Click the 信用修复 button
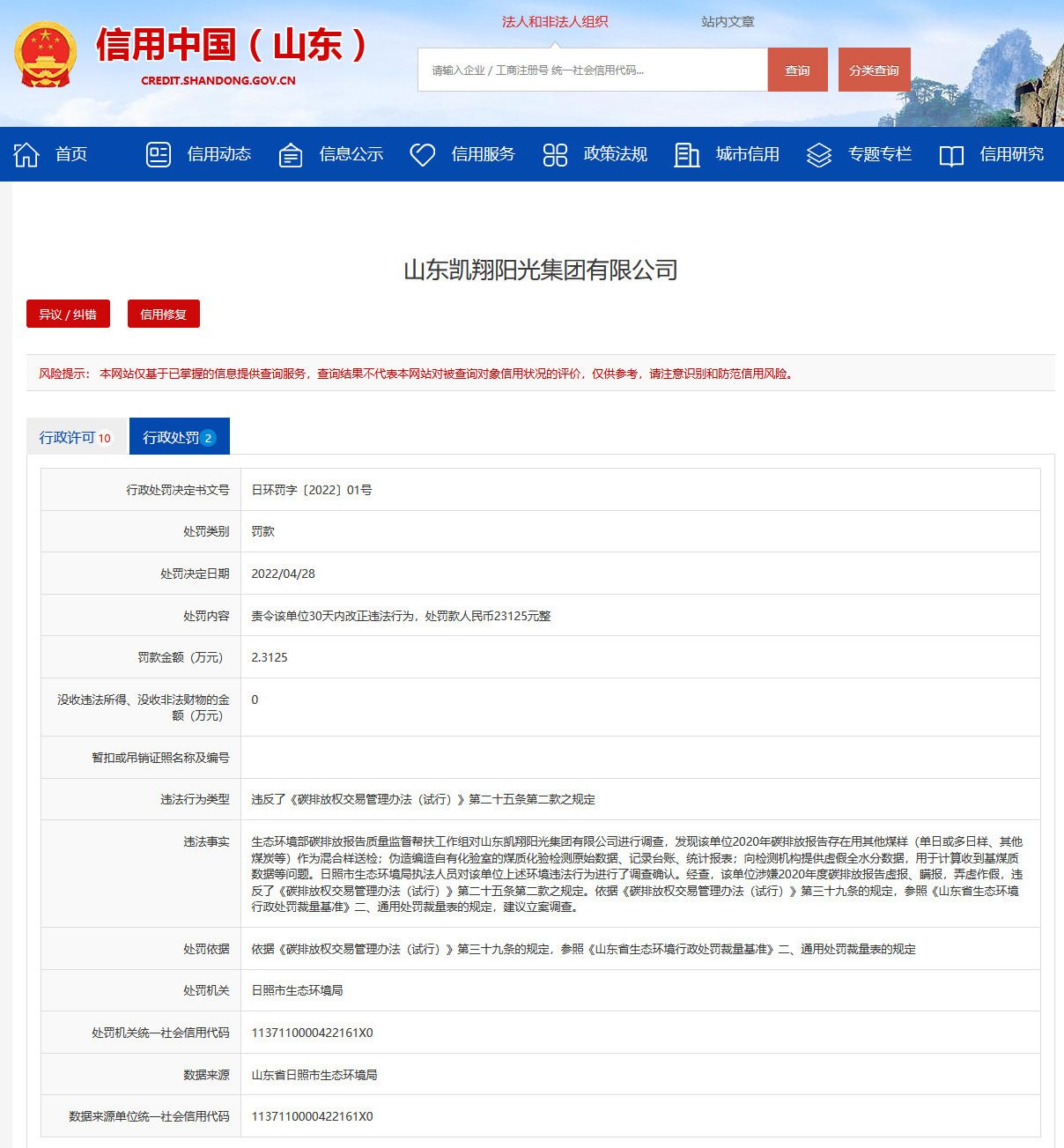The height and width of the screenshot is (1148, 1064). [x=164, y=314]
